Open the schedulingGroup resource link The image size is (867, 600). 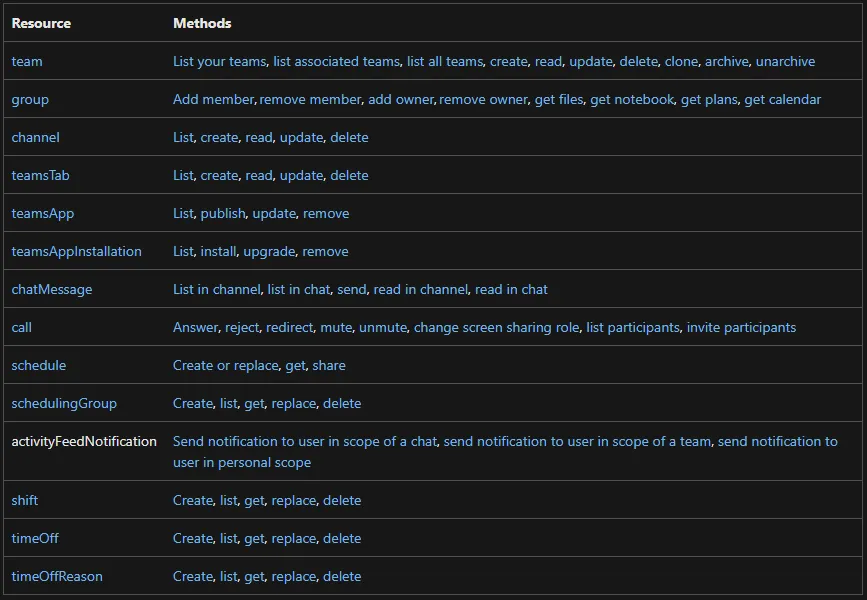(x=64, y=403)
